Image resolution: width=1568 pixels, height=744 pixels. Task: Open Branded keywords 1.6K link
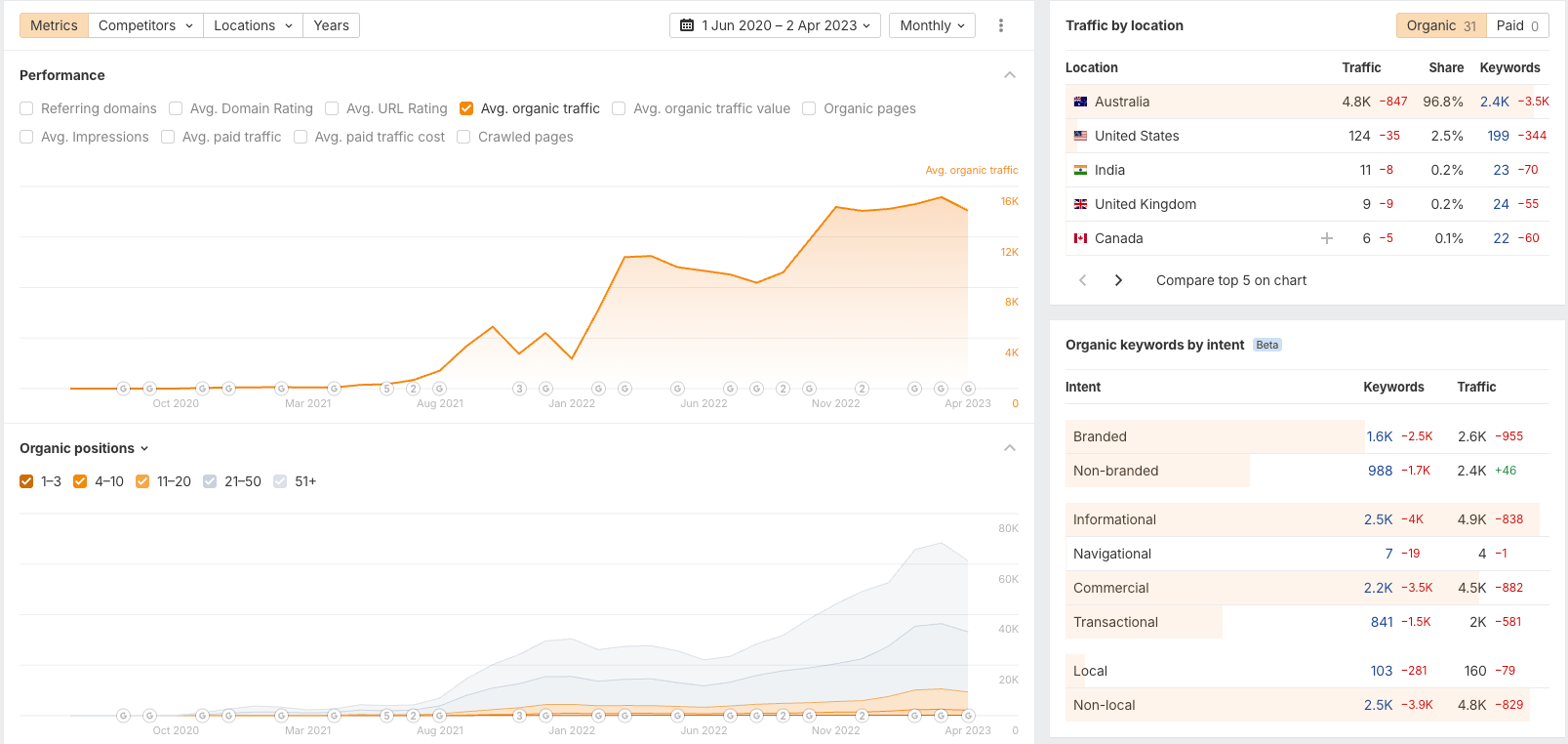pos(1379,436)
